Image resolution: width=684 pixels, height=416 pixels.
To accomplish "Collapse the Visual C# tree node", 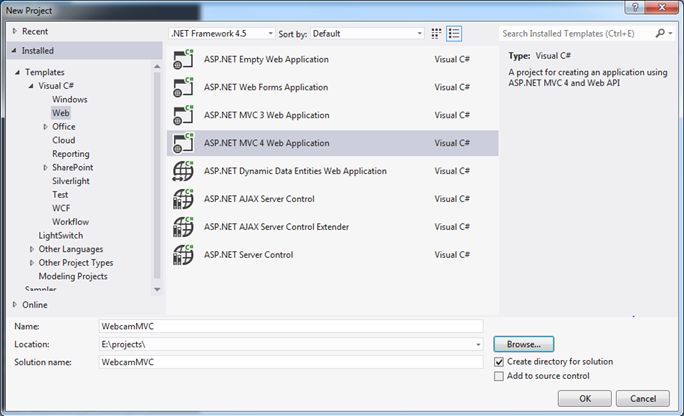I will [x=31, y=86].
